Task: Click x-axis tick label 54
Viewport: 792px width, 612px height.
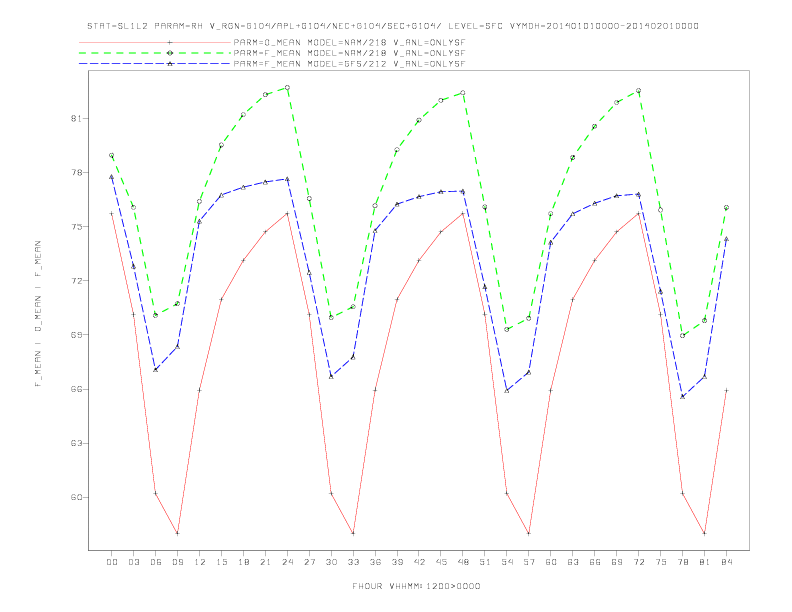Action: tap(507, 562)
